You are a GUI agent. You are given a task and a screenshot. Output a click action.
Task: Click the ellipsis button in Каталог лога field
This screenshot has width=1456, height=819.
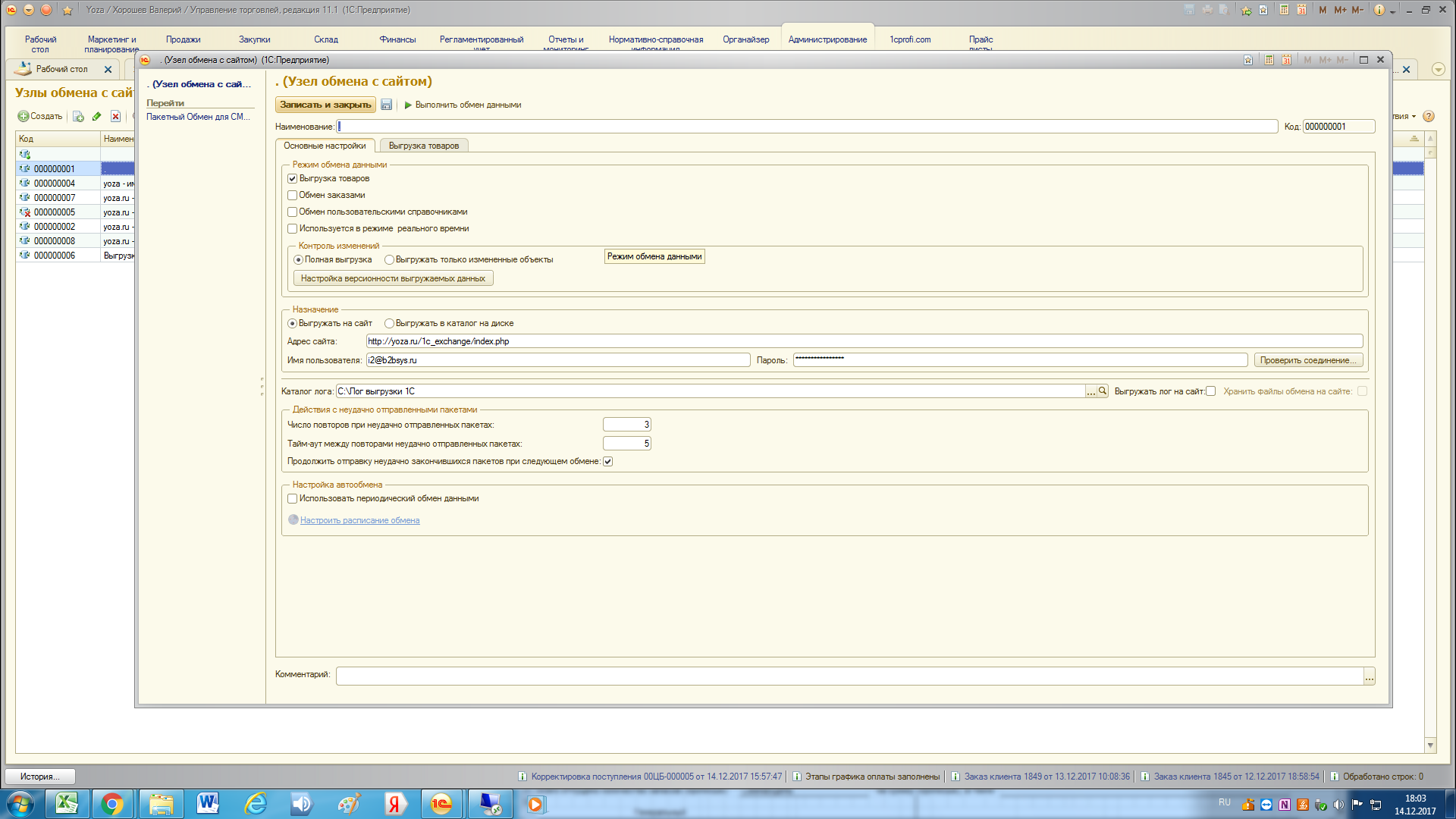coord(1091,391)
